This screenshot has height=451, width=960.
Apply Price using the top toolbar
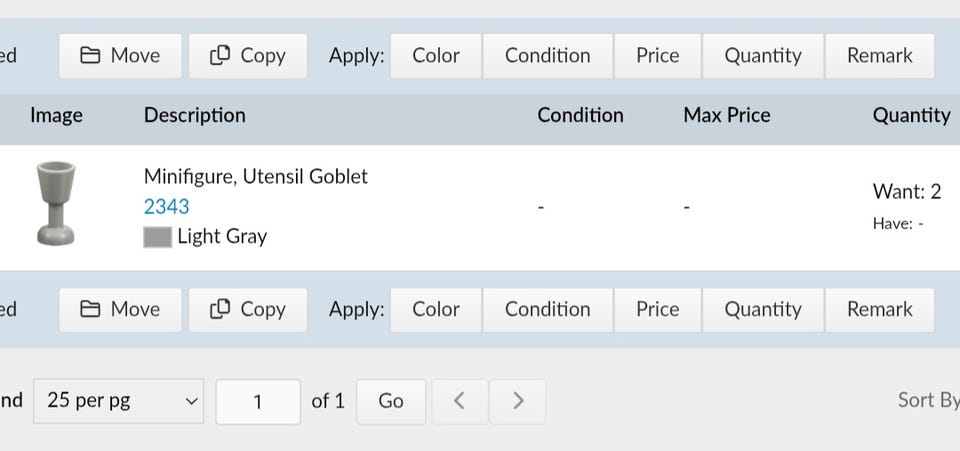click(657, 56)
